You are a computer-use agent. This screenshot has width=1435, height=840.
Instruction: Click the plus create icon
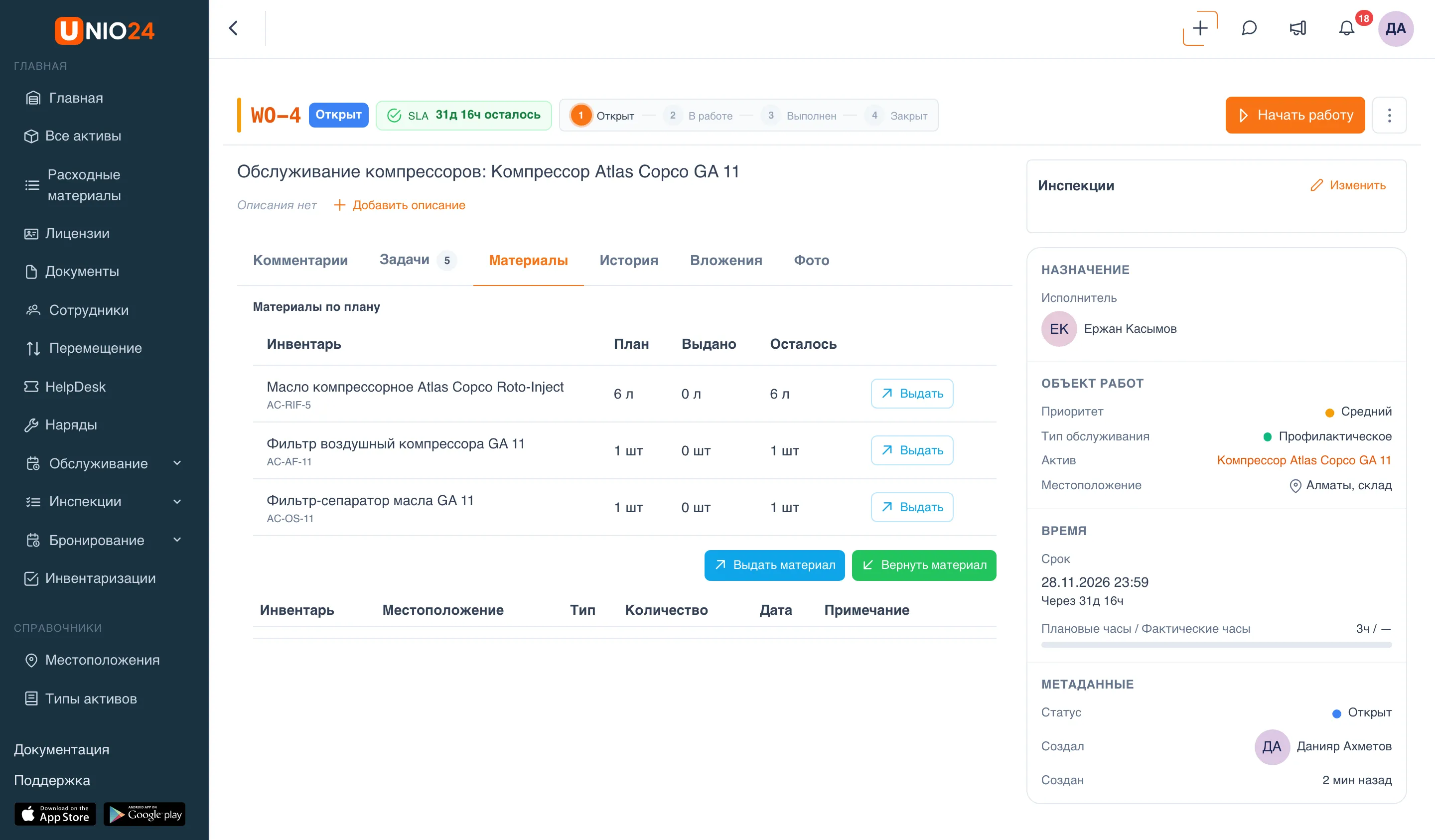1200,28
